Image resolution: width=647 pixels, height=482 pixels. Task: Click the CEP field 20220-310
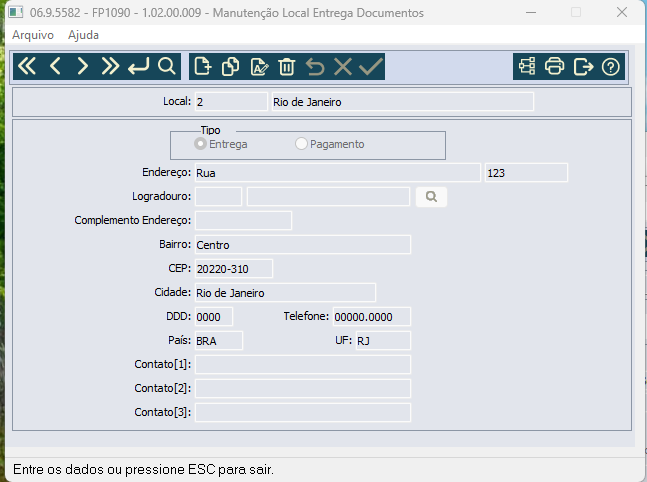click(x=234, y=269)
